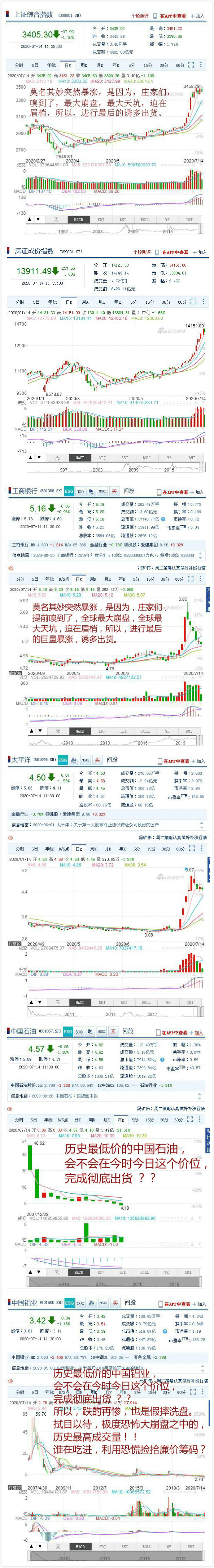Open the 无 复权 dropdown under 上证综合指数 chart
Viewport: 214px width, 1568px height.
point(57,219)
